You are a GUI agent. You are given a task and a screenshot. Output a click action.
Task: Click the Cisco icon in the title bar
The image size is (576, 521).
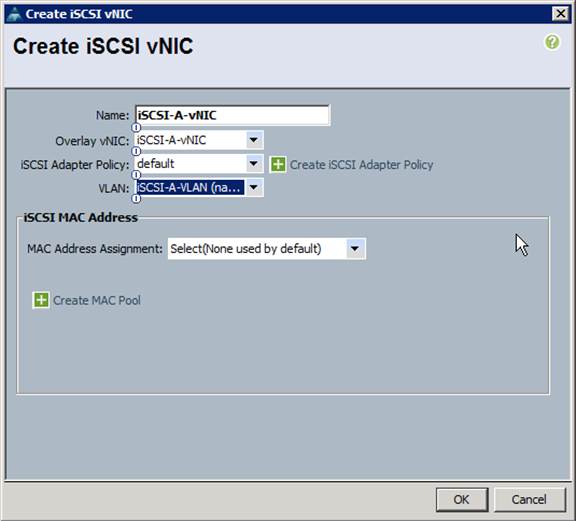(15, 14)
